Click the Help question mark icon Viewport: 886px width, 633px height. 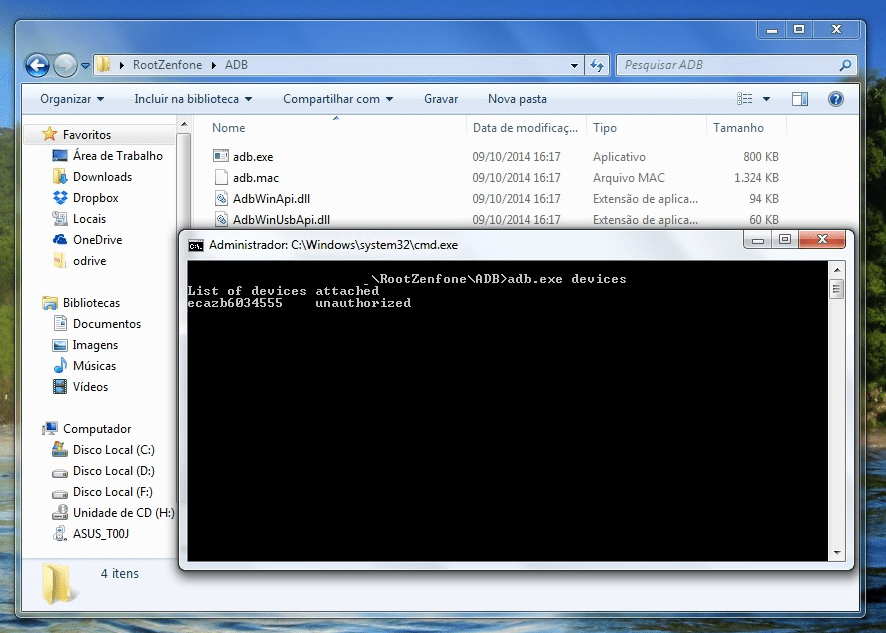[836, 99]
